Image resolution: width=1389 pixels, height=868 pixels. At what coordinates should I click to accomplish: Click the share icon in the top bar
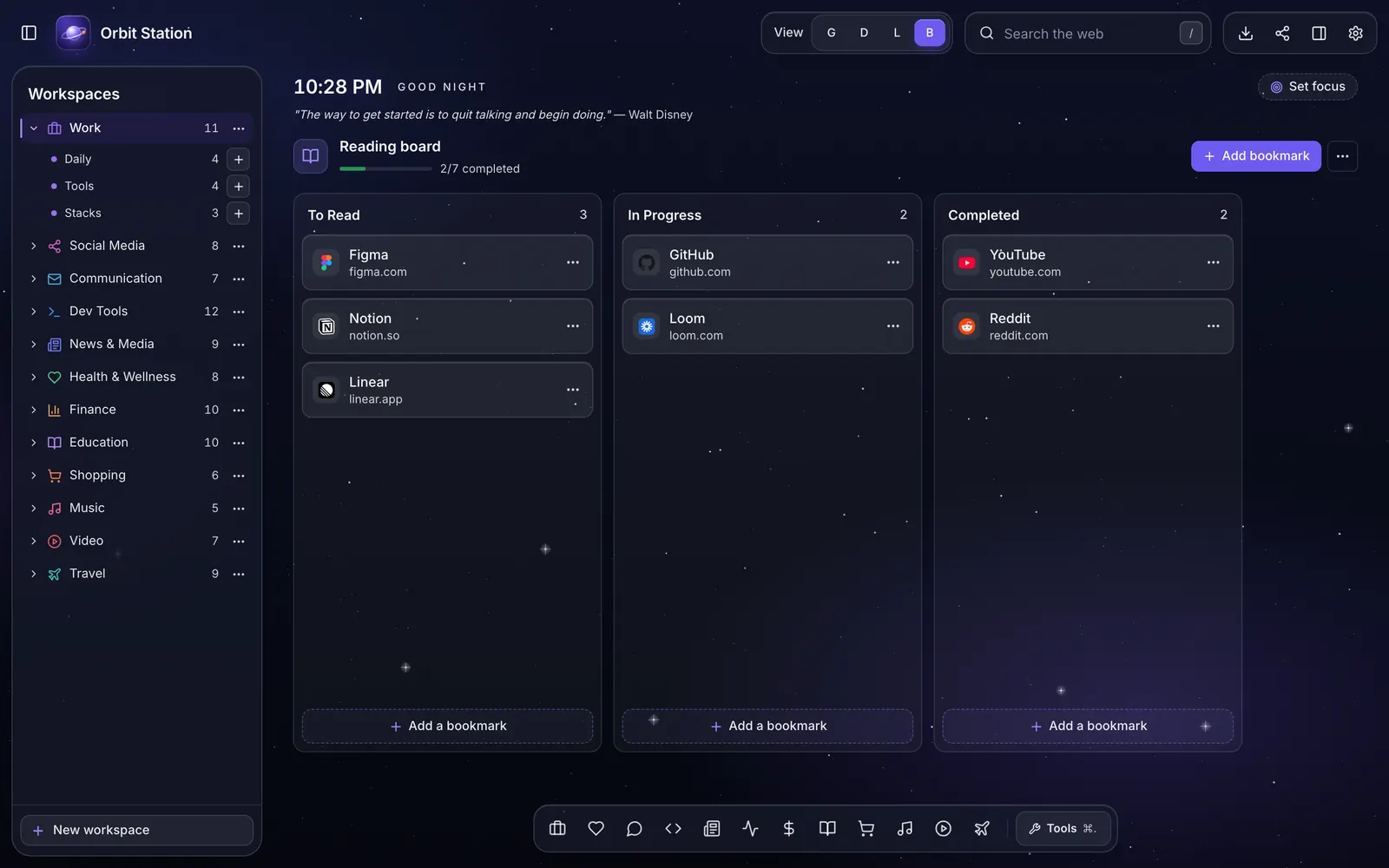tap(1282, 33)
